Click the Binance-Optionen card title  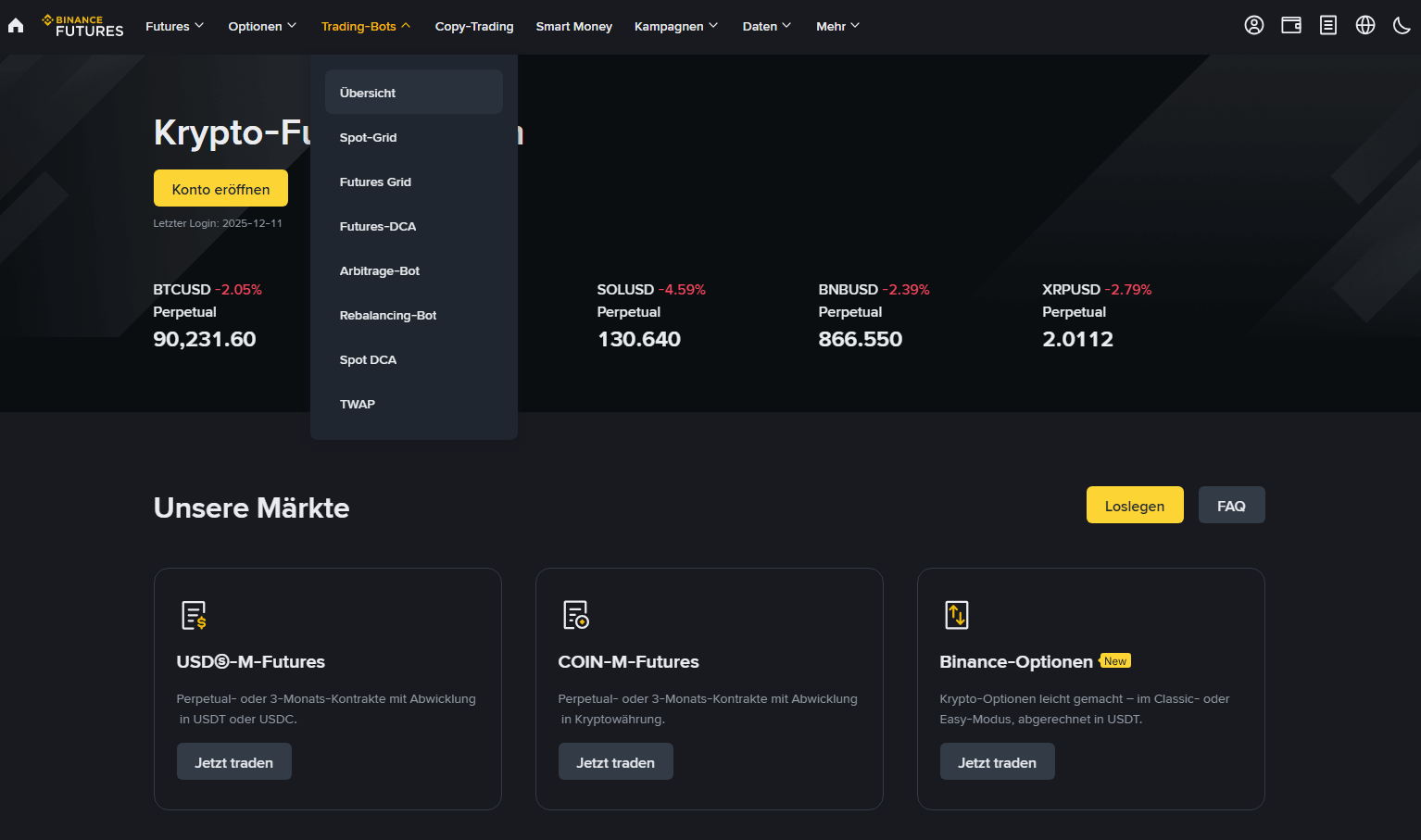pos(1016,661)
